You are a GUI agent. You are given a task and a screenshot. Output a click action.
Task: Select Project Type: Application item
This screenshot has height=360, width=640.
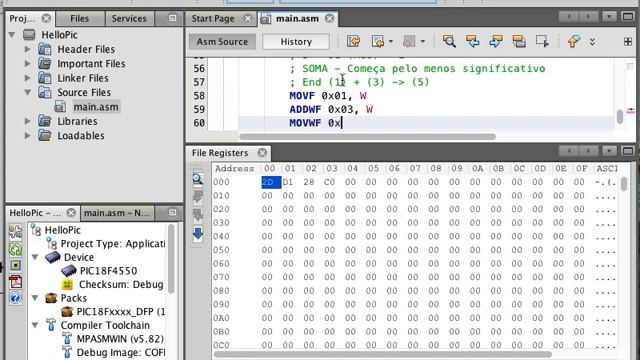pos(105,244)
